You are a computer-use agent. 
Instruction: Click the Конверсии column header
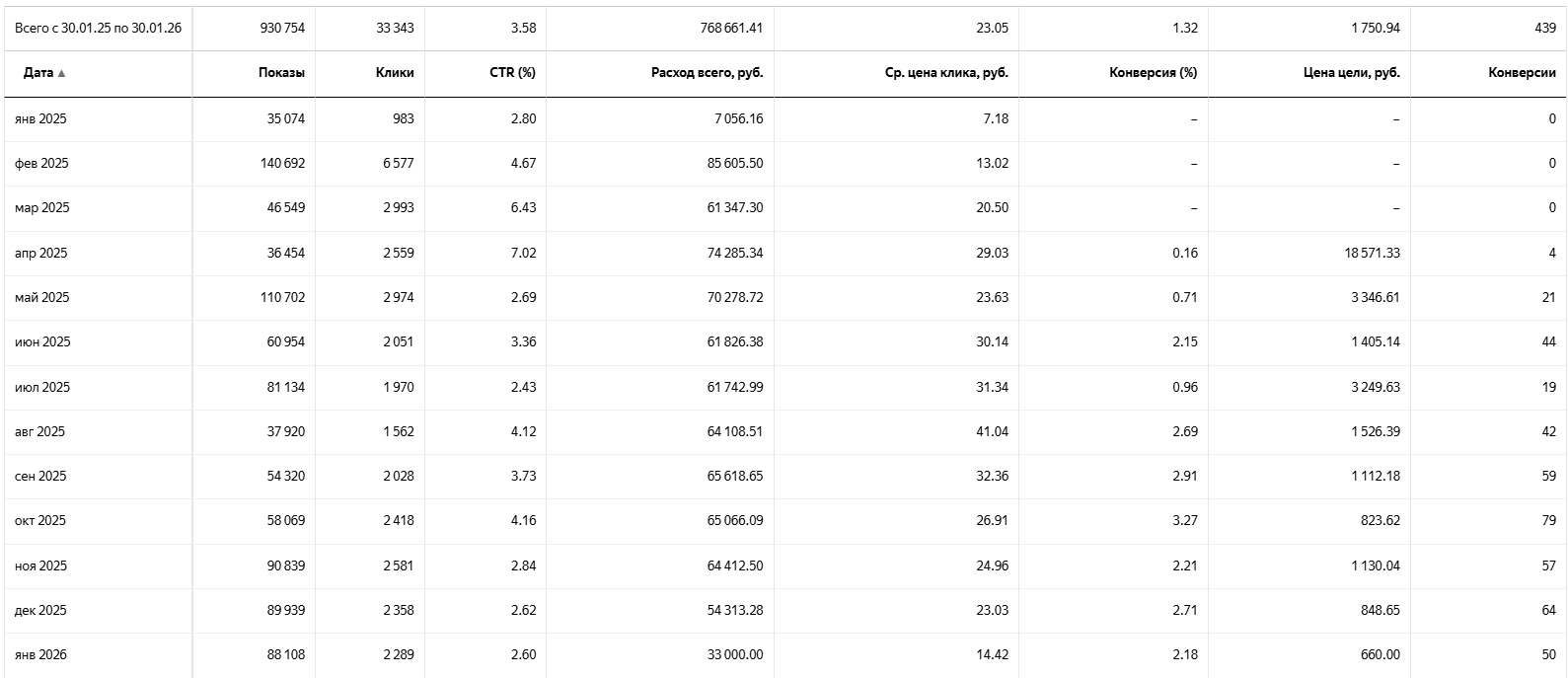1522,73
